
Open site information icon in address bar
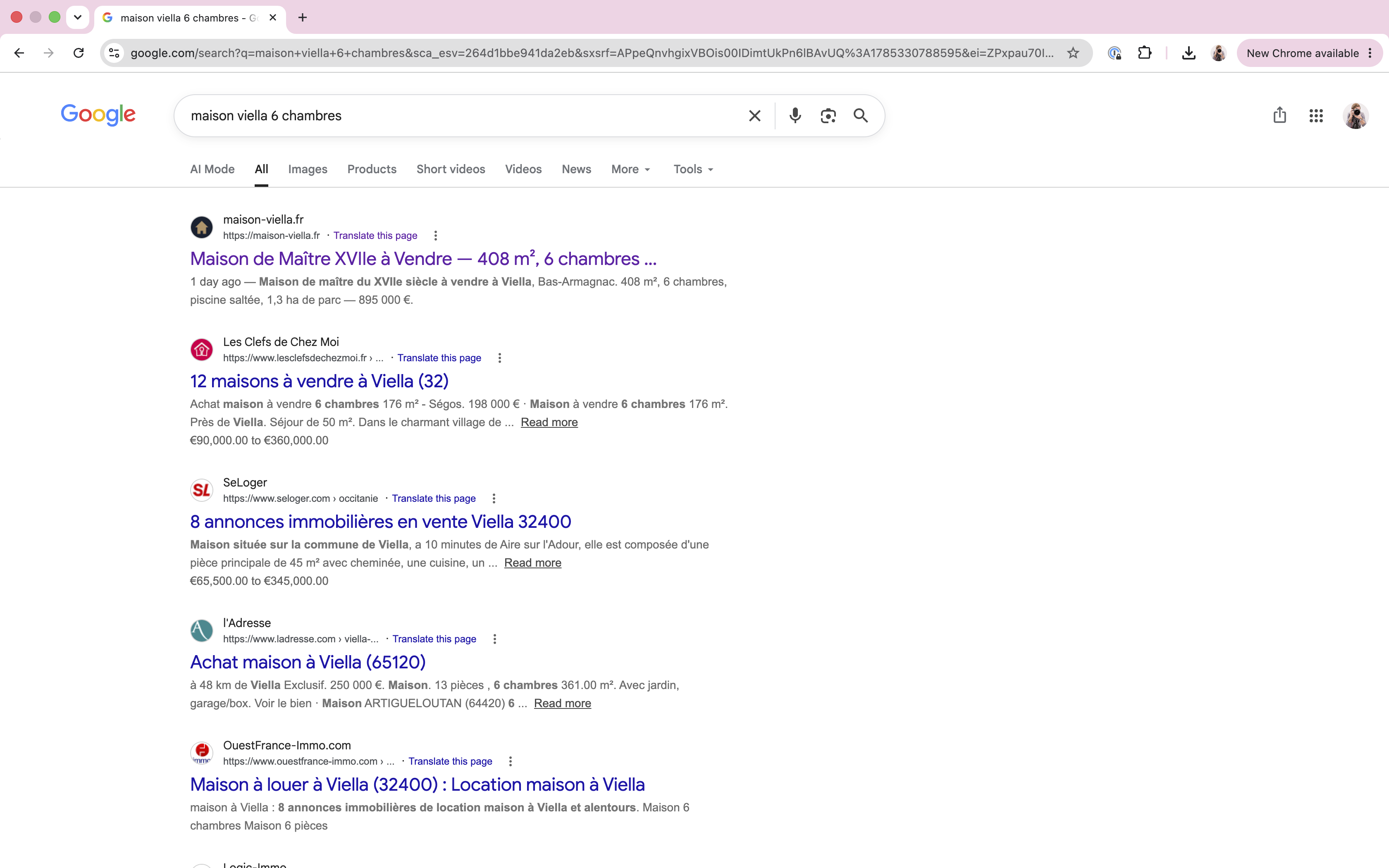click(x=114, y=53)
